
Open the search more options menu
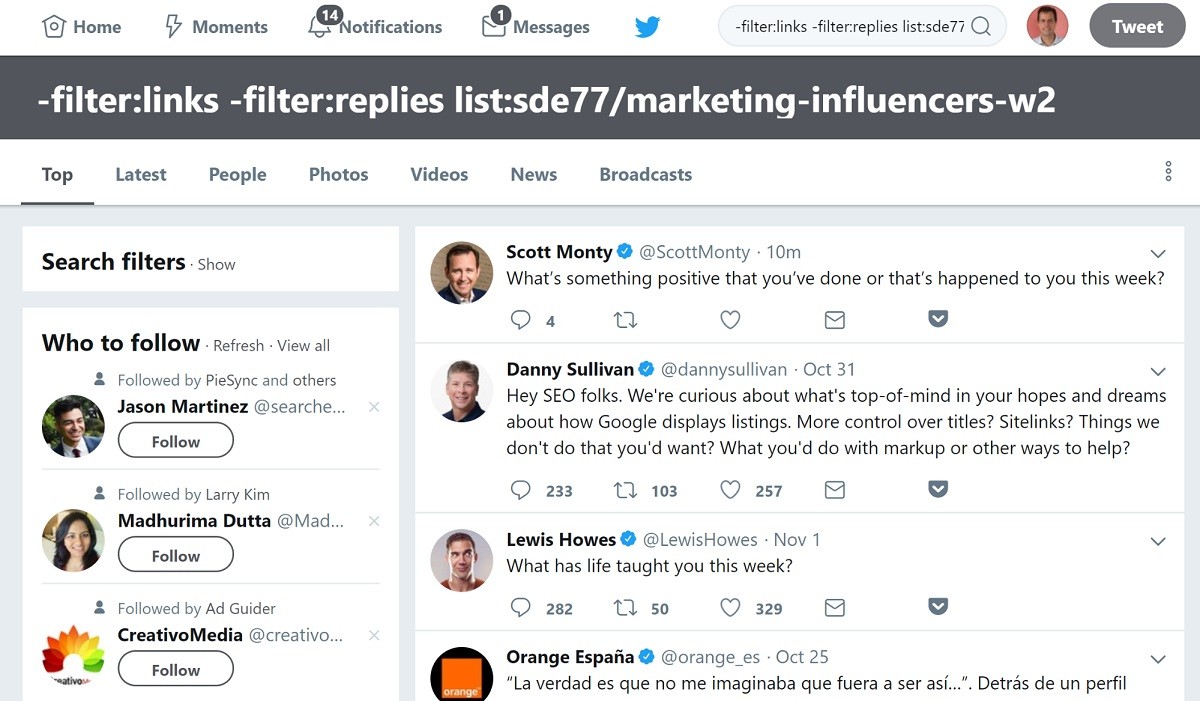(x=1168, y=172)
